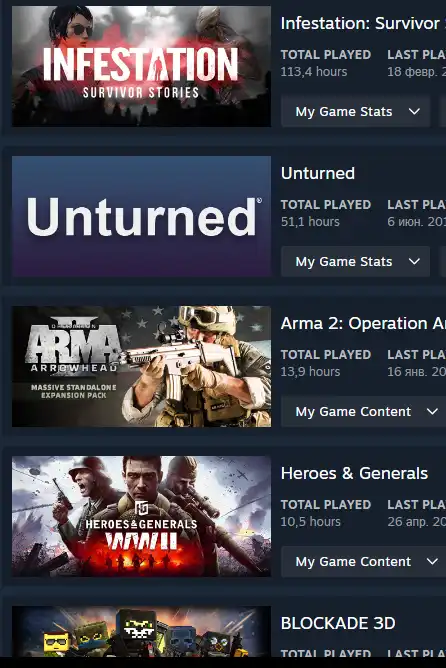Click the Heroes & Generals title link
Image resolution: width=446 pixels, height=668 pixels.
pos(354,473)
